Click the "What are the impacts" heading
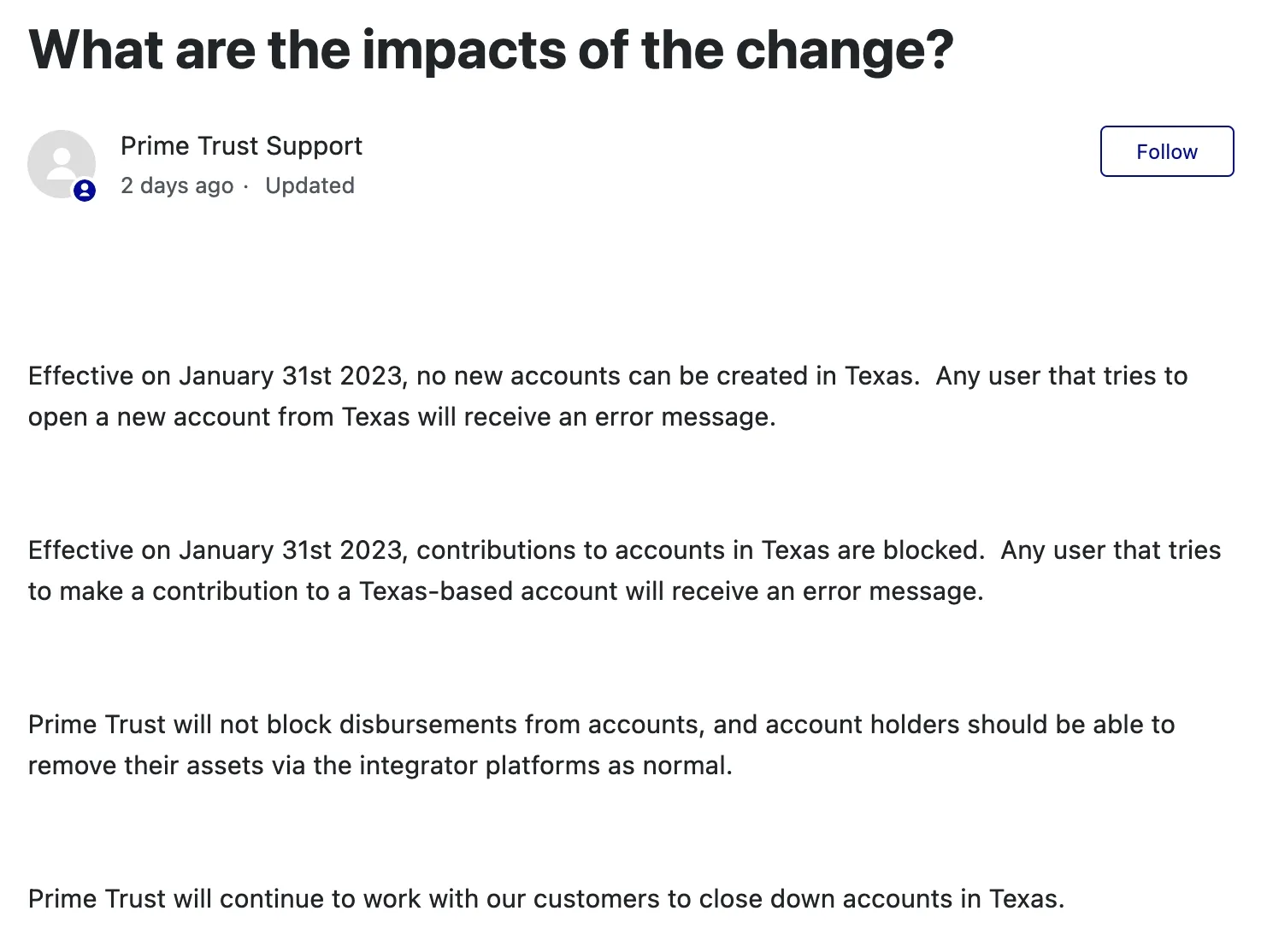 coord(491,50)
